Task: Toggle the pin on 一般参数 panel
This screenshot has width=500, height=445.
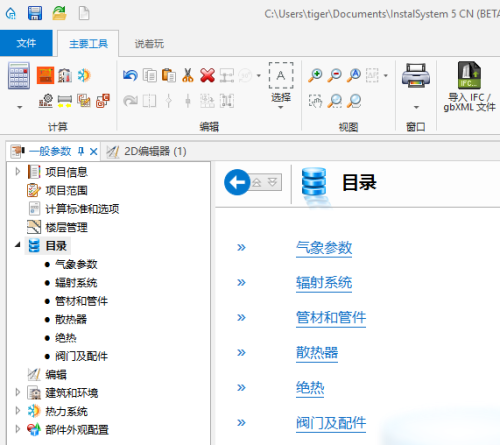Action: pos(81,151)
